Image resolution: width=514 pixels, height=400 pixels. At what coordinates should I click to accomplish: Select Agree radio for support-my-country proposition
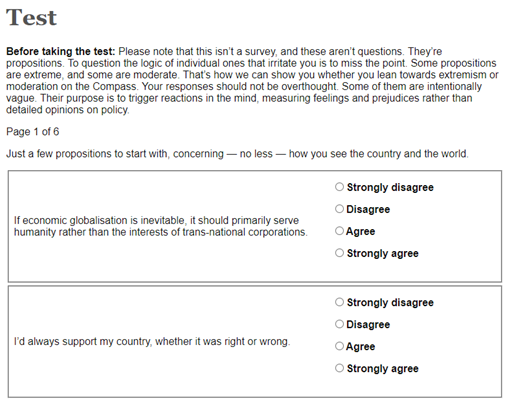coord(339,346)
